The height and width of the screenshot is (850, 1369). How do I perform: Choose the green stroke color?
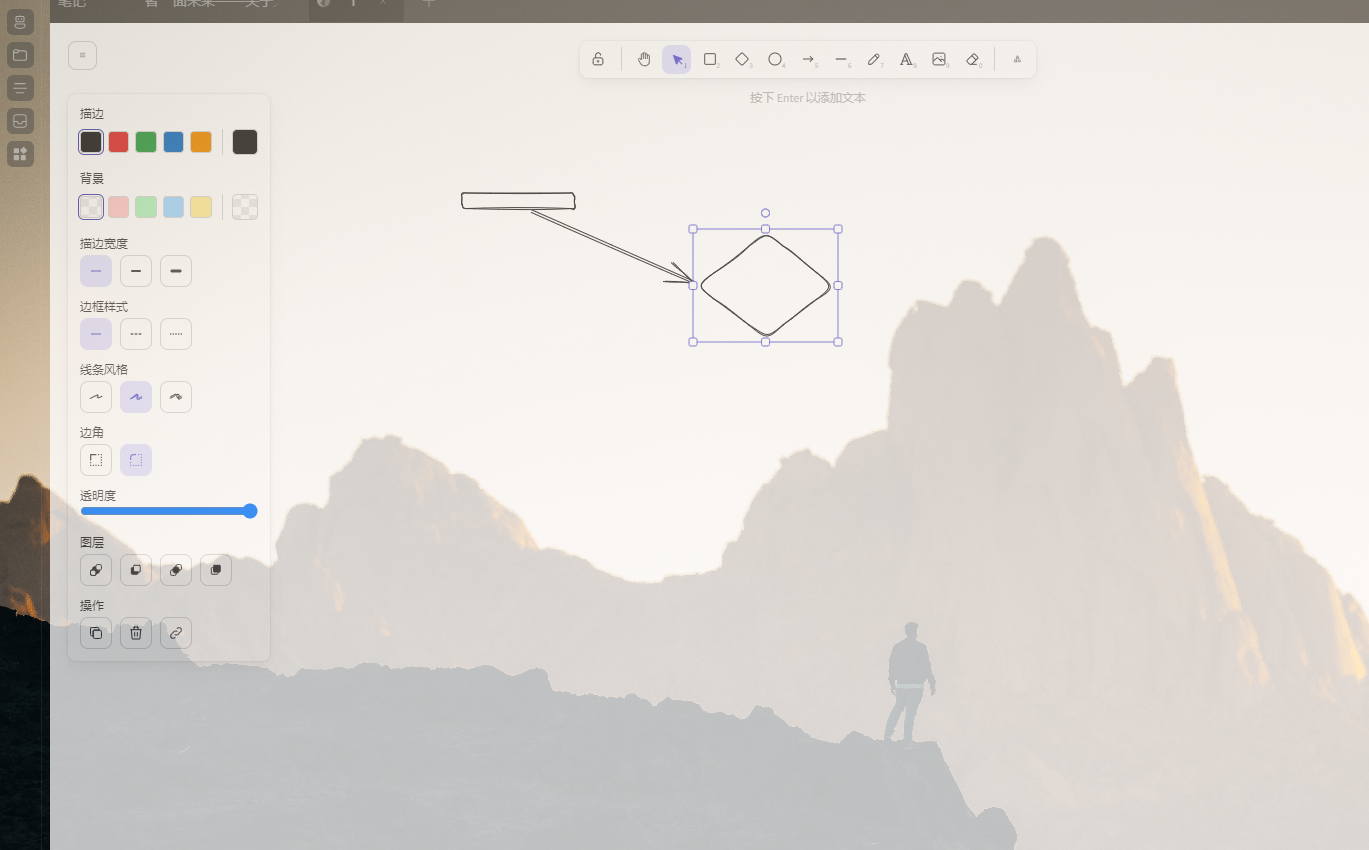(146, 142)
